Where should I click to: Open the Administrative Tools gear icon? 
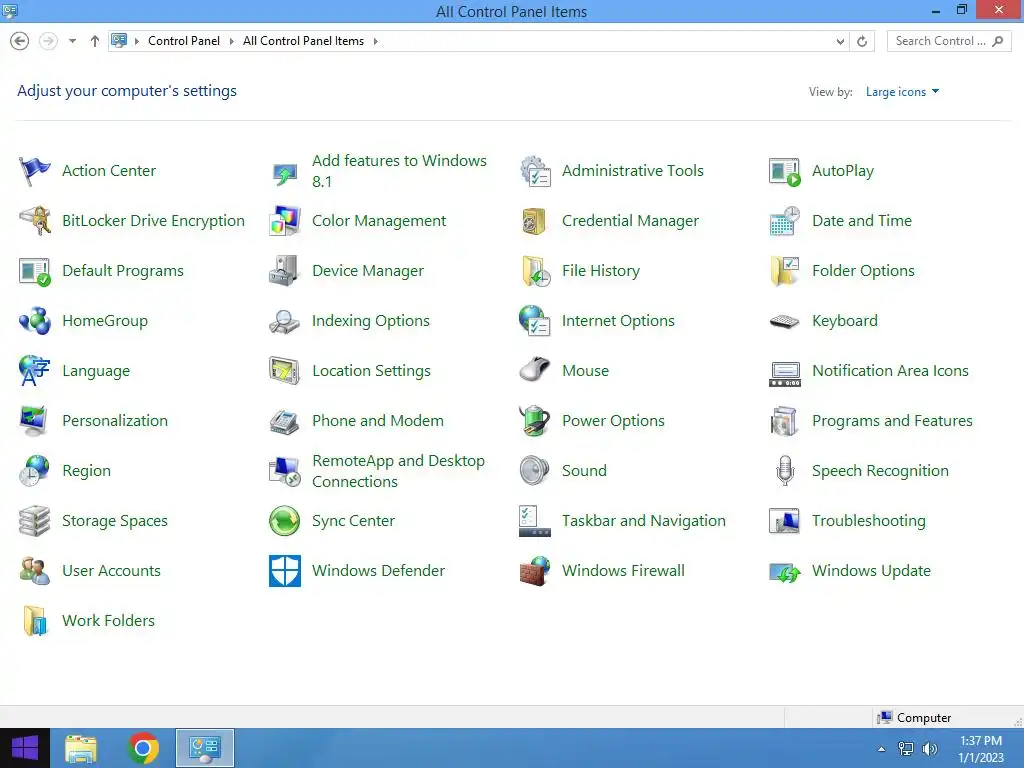click(x=535, y=171)
